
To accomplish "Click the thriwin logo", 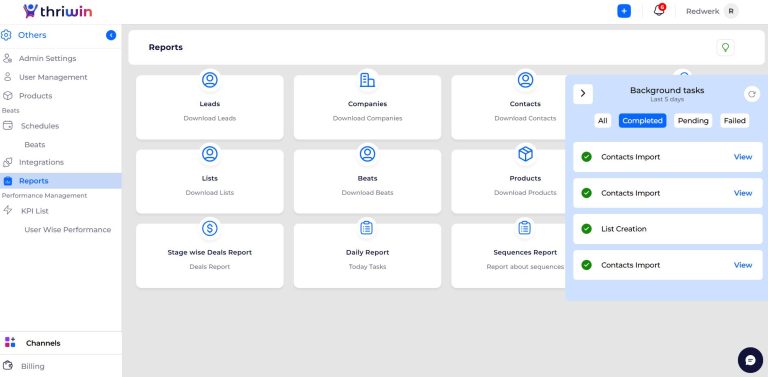I will [57, 11].
